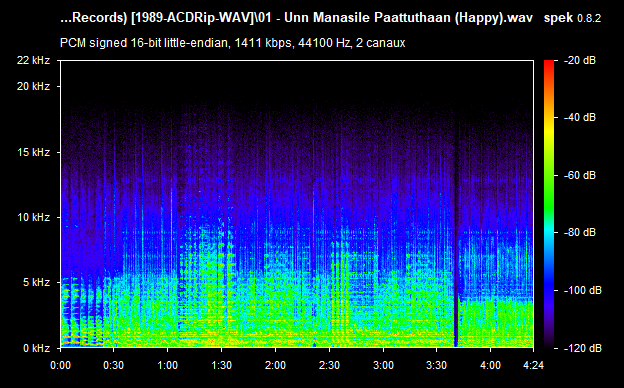Click the 4:24 end time label
This screenshot has width=624, height=388.
coord(533,365)
